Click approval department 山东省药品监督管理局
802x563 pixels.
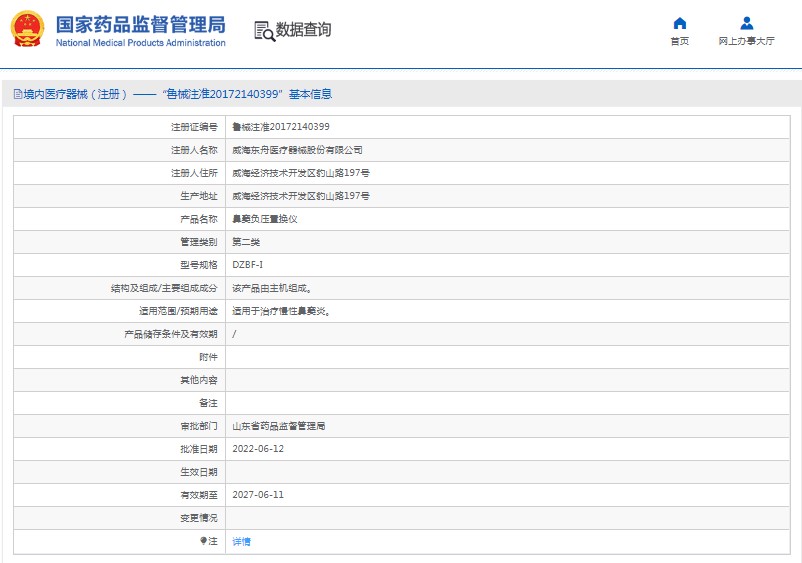(x=279, y=426)
